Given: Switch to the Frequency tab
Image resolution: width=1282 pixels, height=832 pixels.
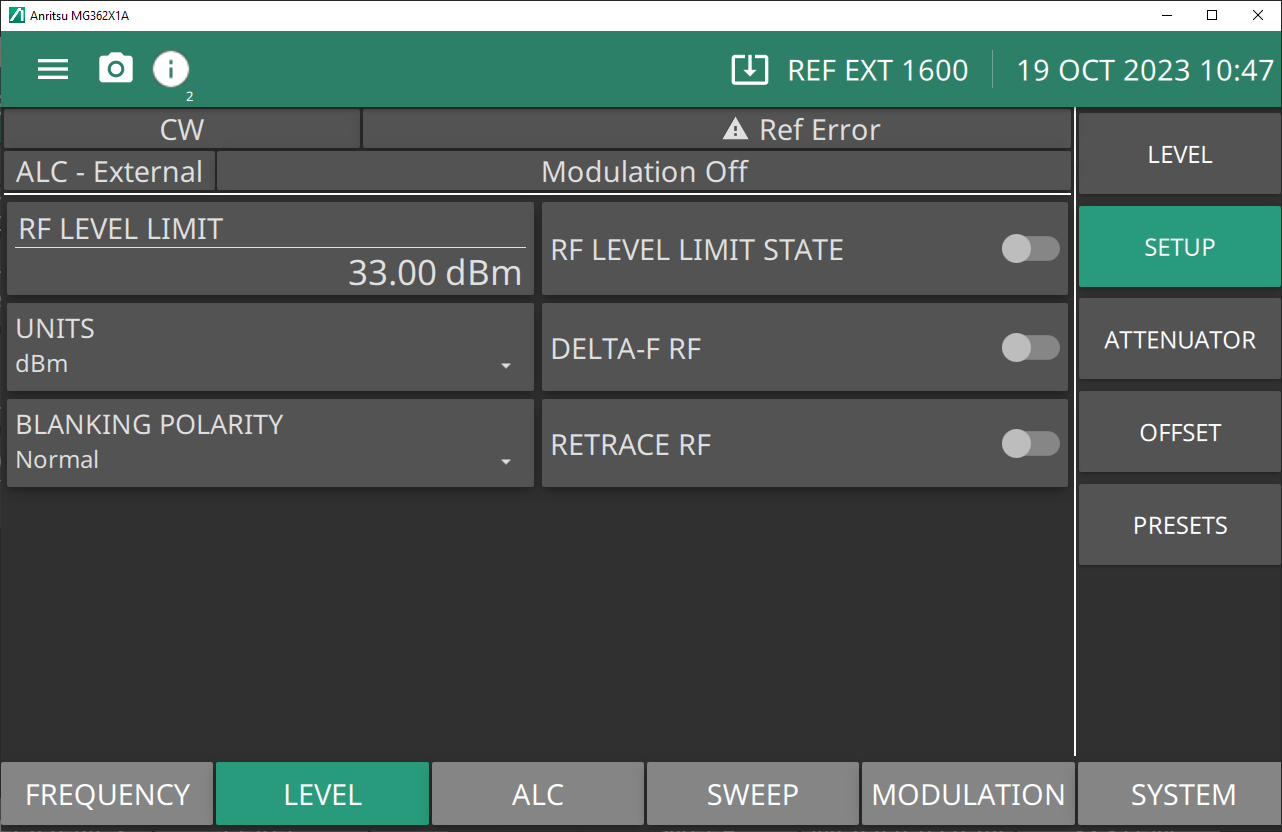Looking at the screenshot, I should (x=107, y=795).
